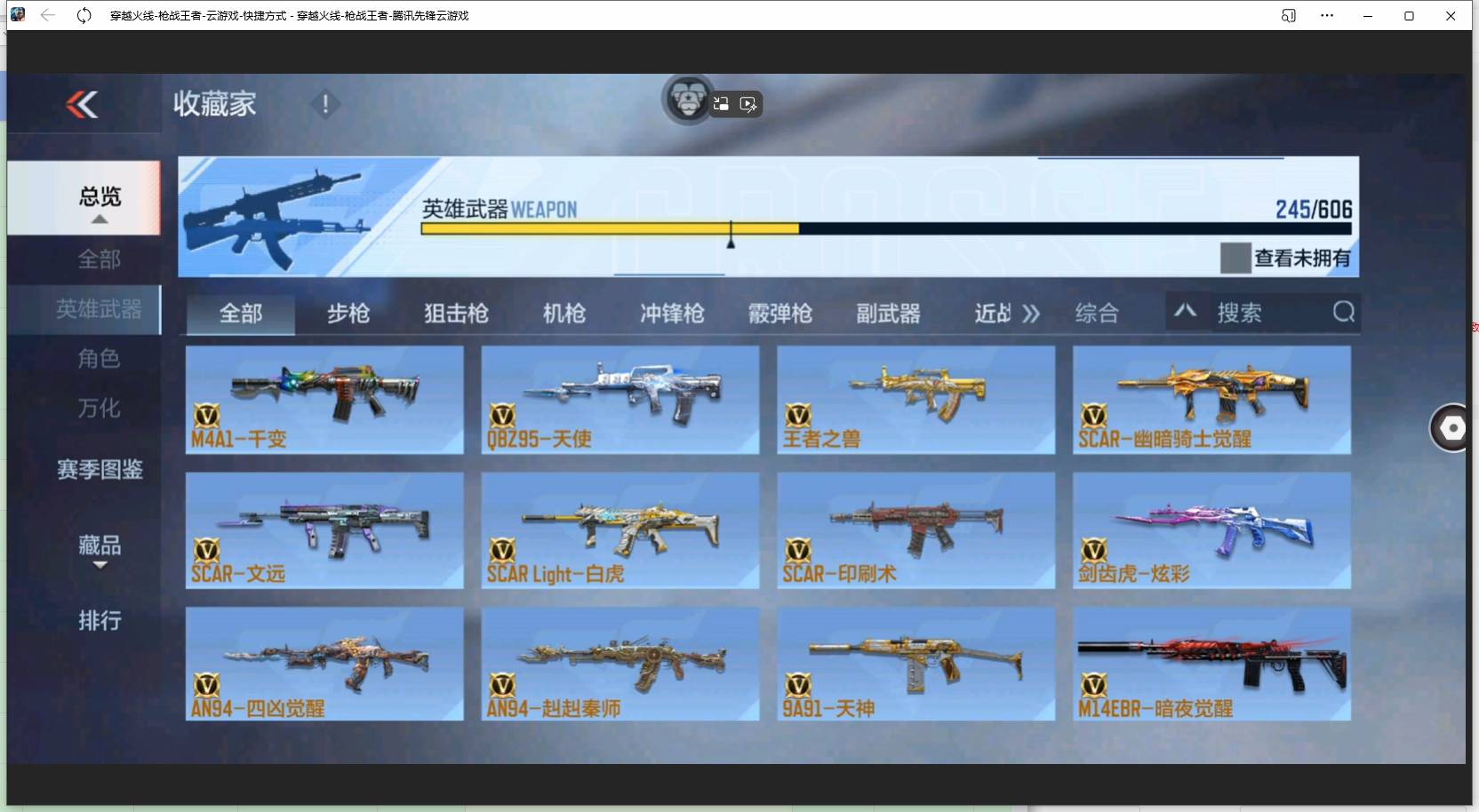Open the M4A1-千变 weapon card
The width and height of the screenshot is (1479, 812).
tap(324, 400)
